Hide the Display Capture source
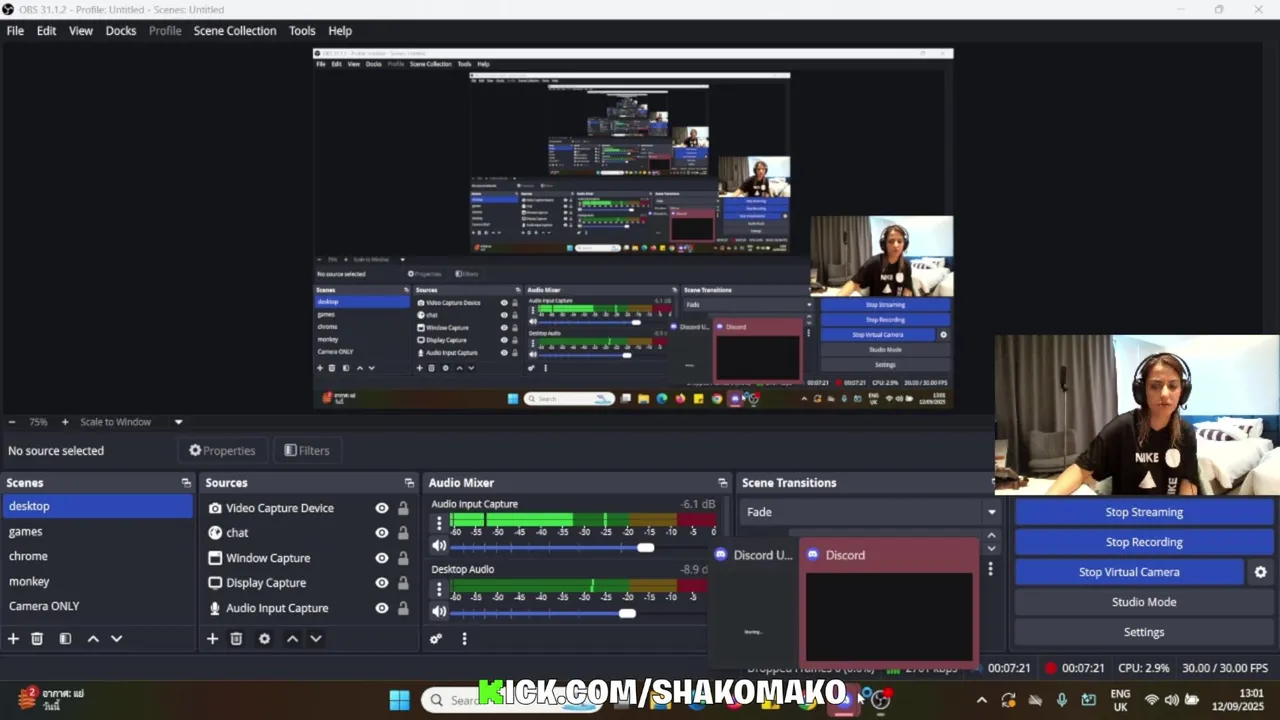 coord(381,583)
